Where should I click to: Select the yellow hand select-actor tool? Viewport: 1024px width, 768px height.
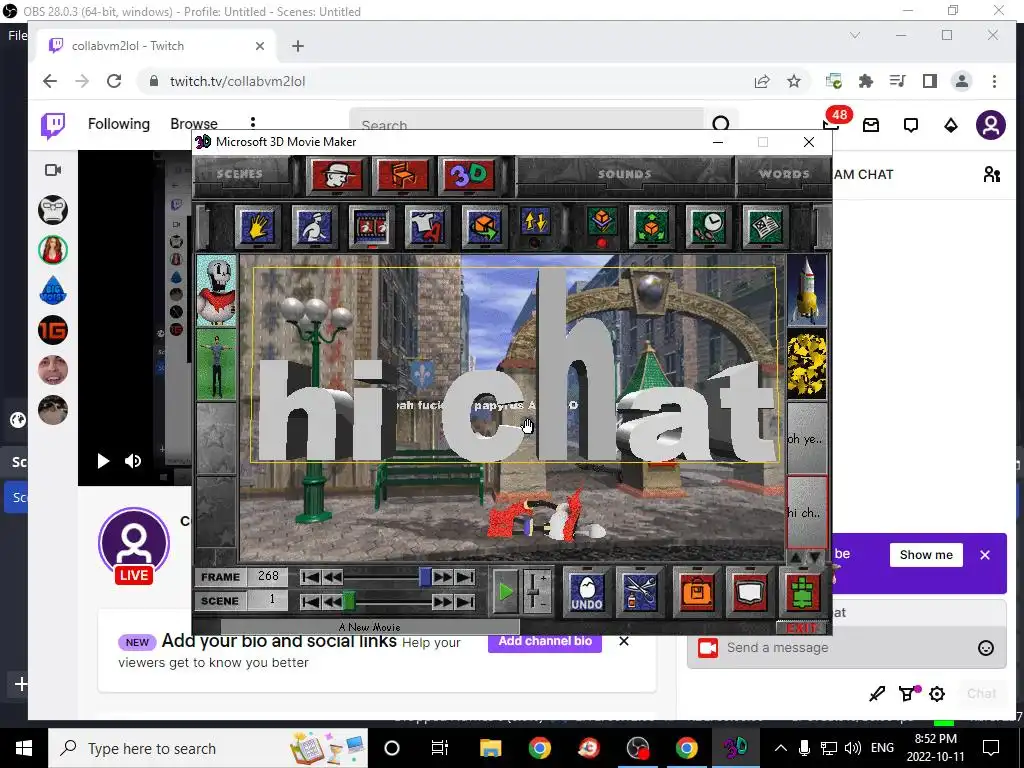click(x=257, y=227)
